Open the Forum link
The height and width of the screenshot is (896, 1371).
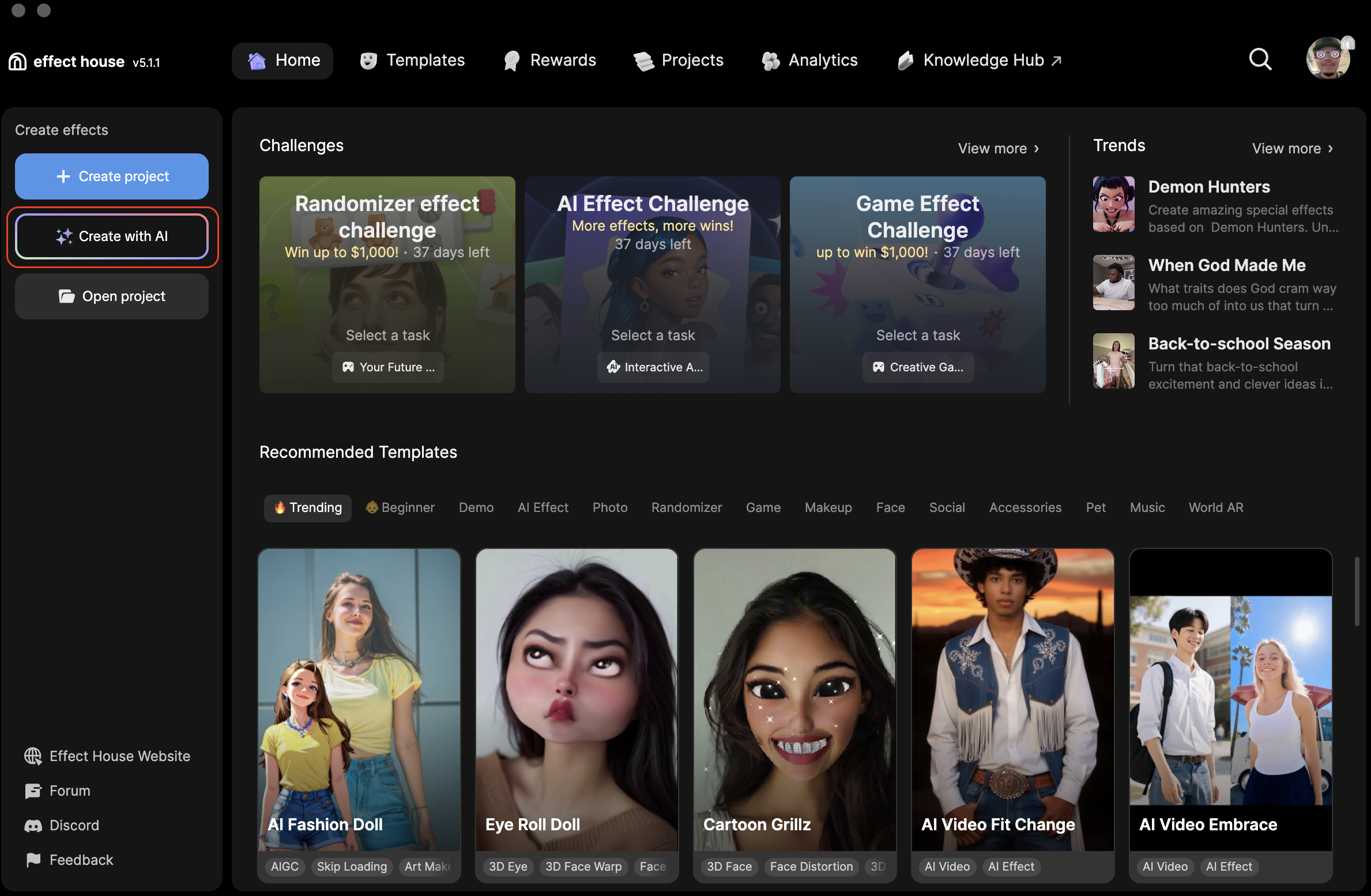pyautogui.click(x=58, y=790)
